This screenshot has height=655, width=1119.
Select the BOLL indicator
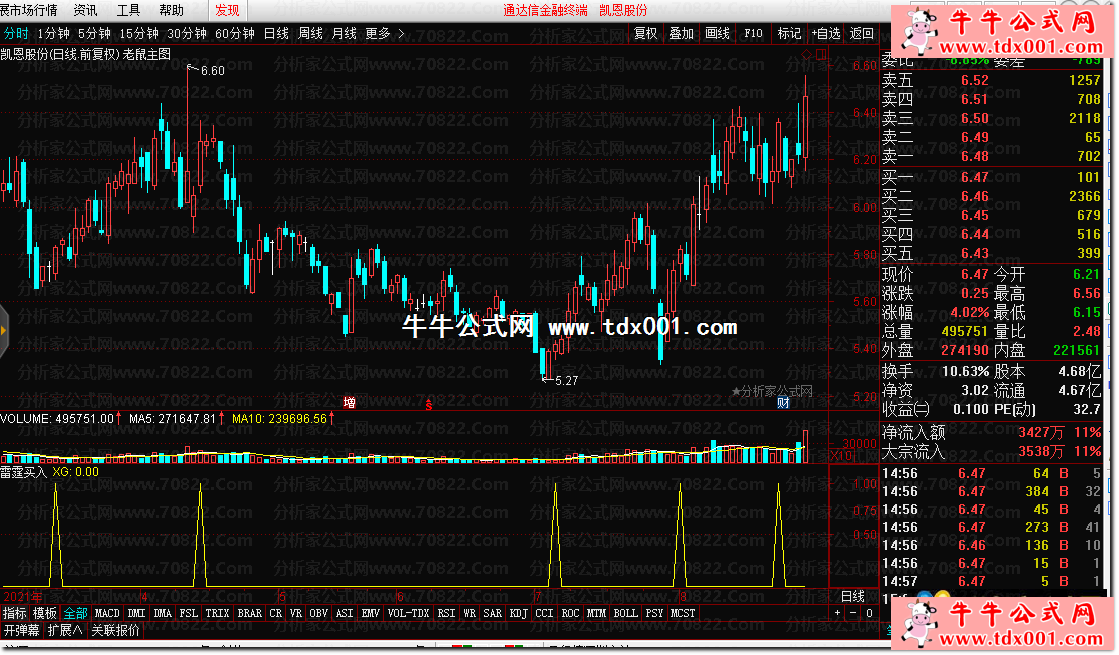click(x=626, y=613)
